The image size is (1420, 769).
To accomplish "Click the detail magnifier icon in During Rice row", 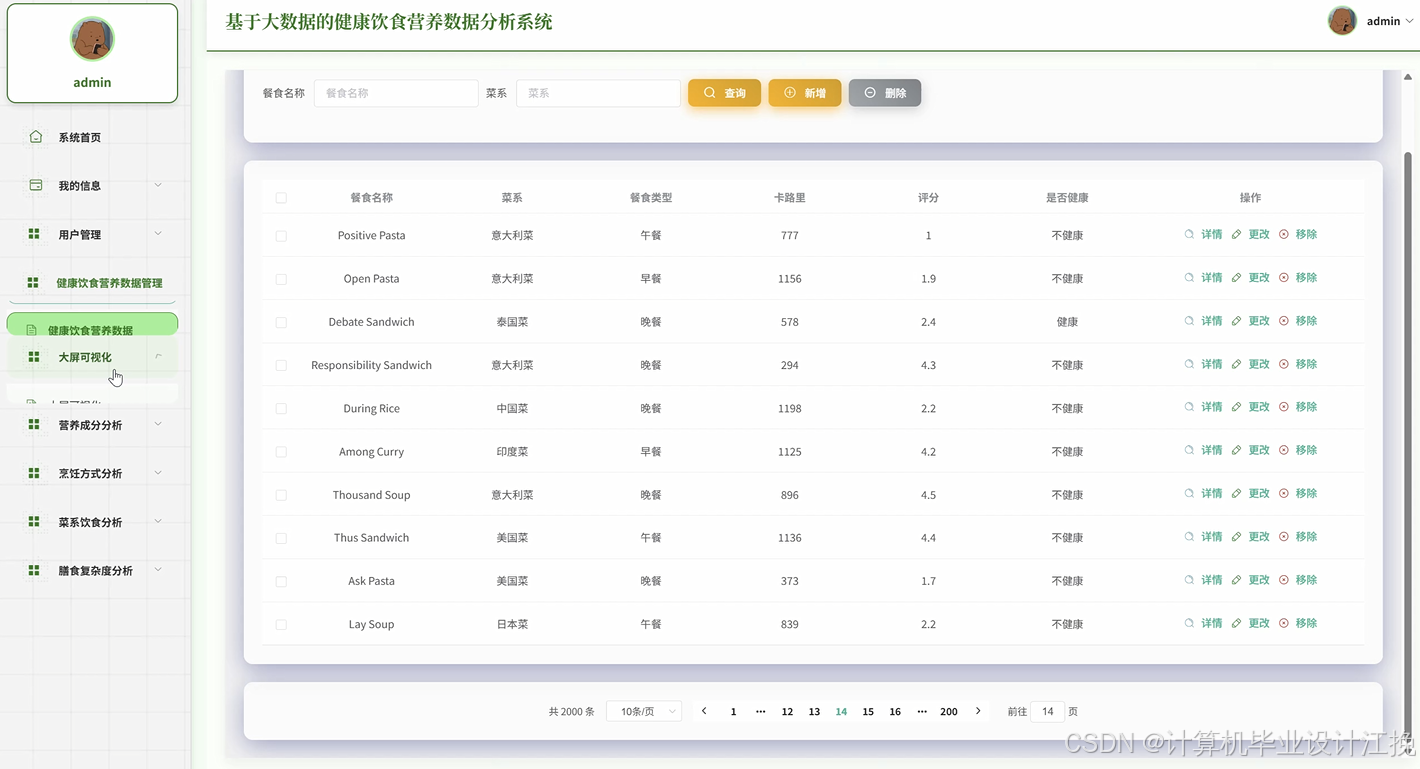I will (1189, 407).
